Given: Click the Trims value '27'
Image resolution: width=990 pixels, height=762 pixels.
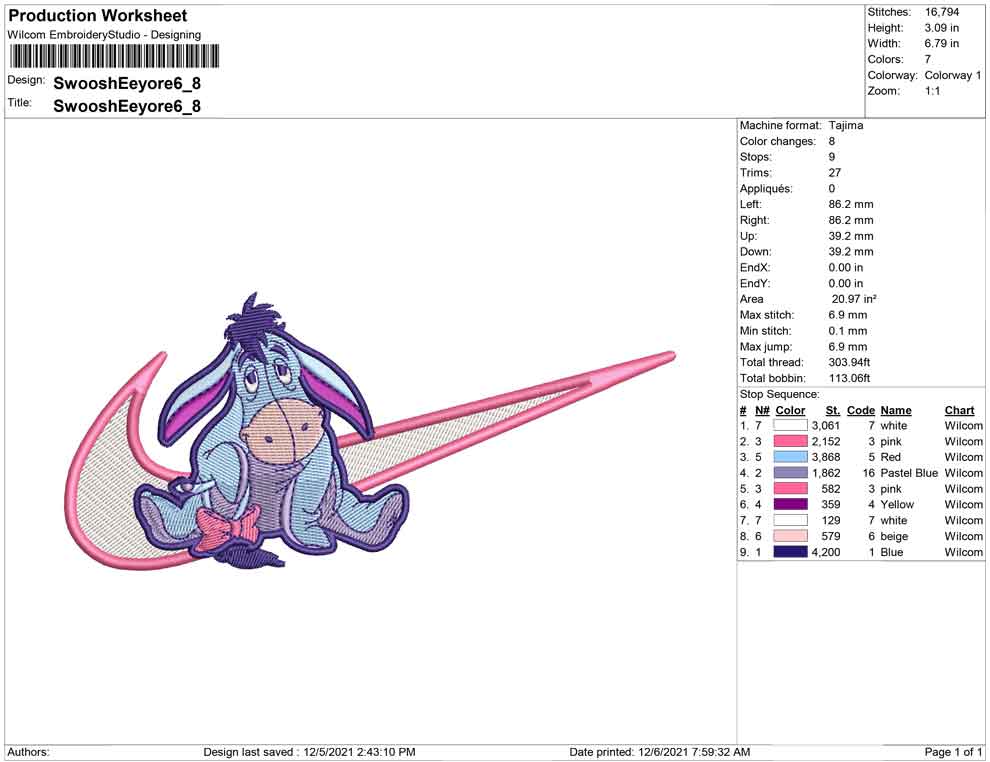Looking at the screenshot, I should [x=835, y=172].
